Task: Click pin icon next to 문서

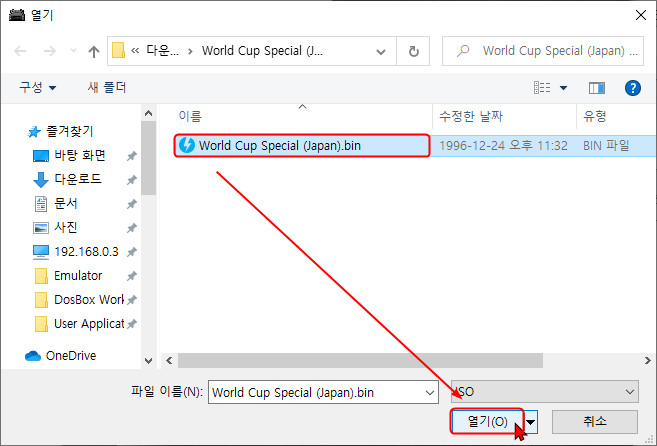Action: click(132, 204)
